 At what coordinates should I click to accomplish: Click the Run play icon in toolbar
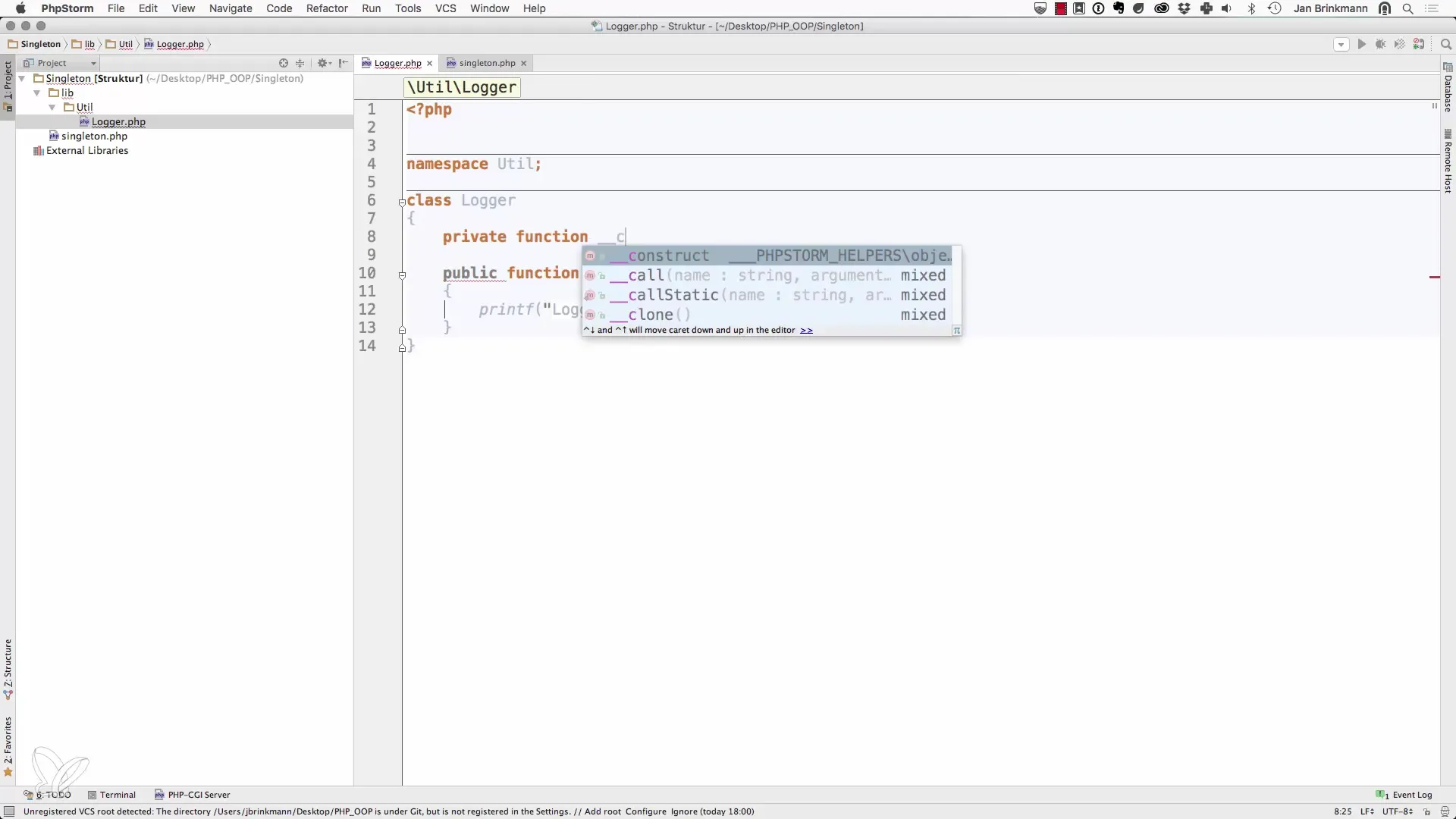tap(1362, 44)
